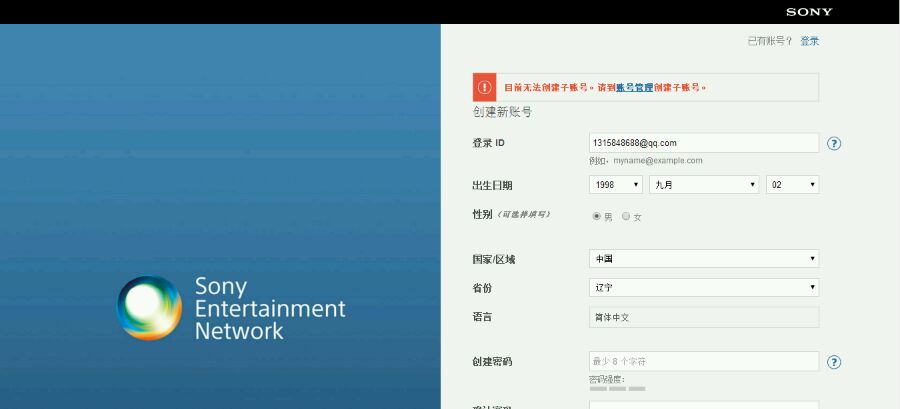Click the 创建新账号 heading text
Screen dimensions: 900x409
502,112
